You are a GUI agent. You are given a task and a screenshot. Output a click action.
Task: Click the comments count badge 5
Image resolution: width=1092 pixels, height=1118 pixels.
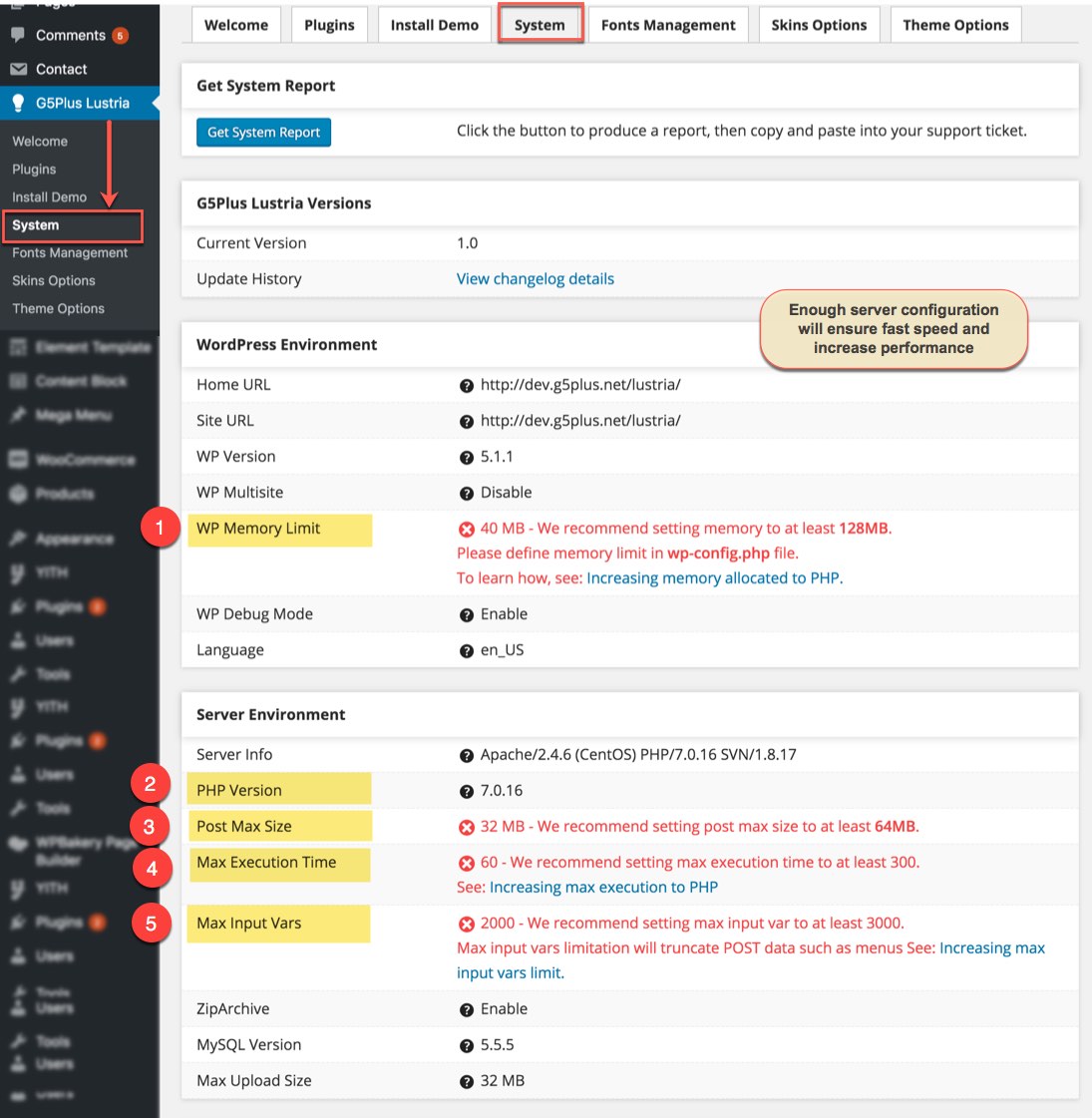pyautogui.click(x=120, y=35)
